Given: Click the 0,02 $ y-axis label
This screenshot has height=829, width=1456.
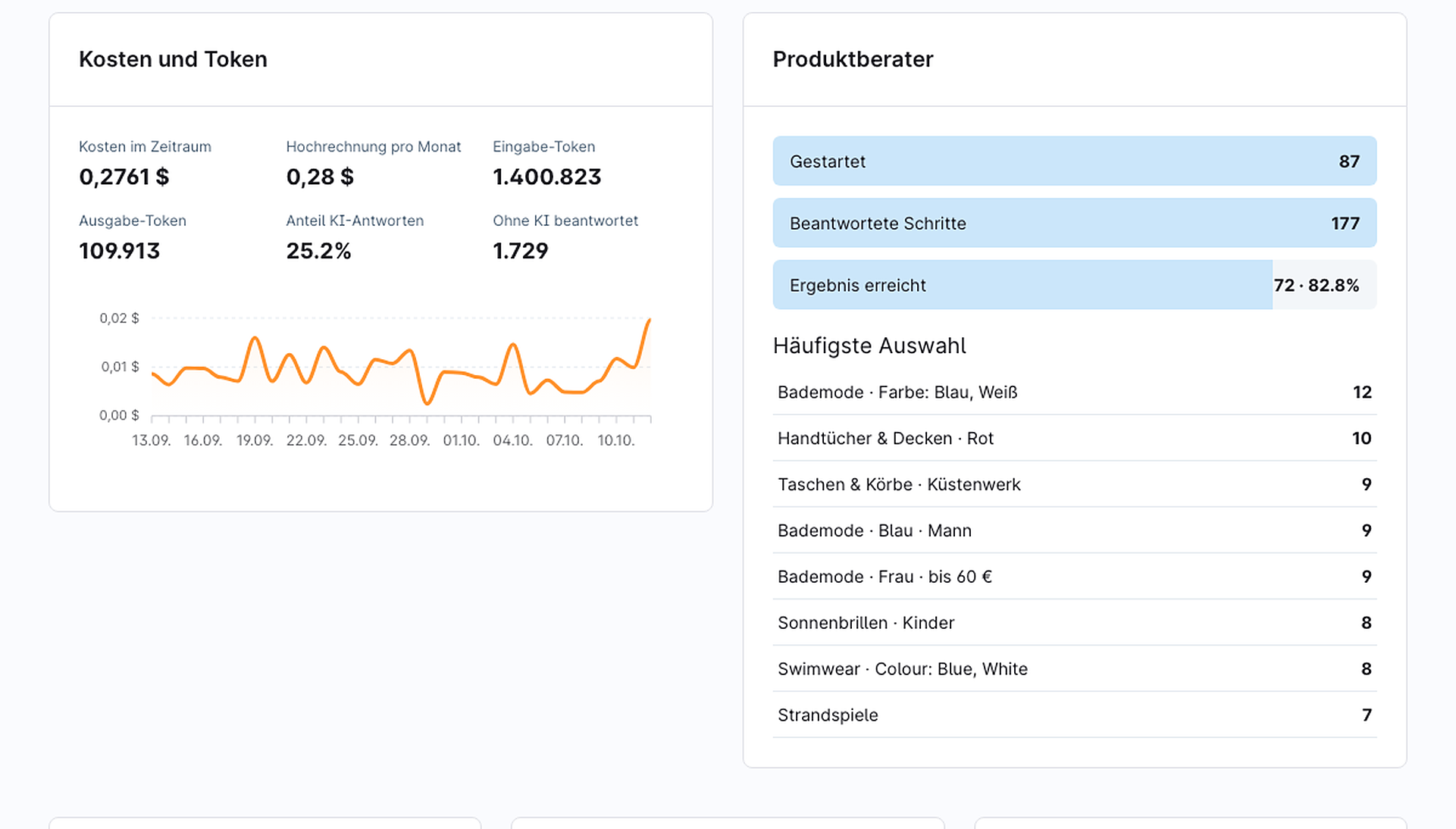Looking at the screenshot, I should pos(119,318).
